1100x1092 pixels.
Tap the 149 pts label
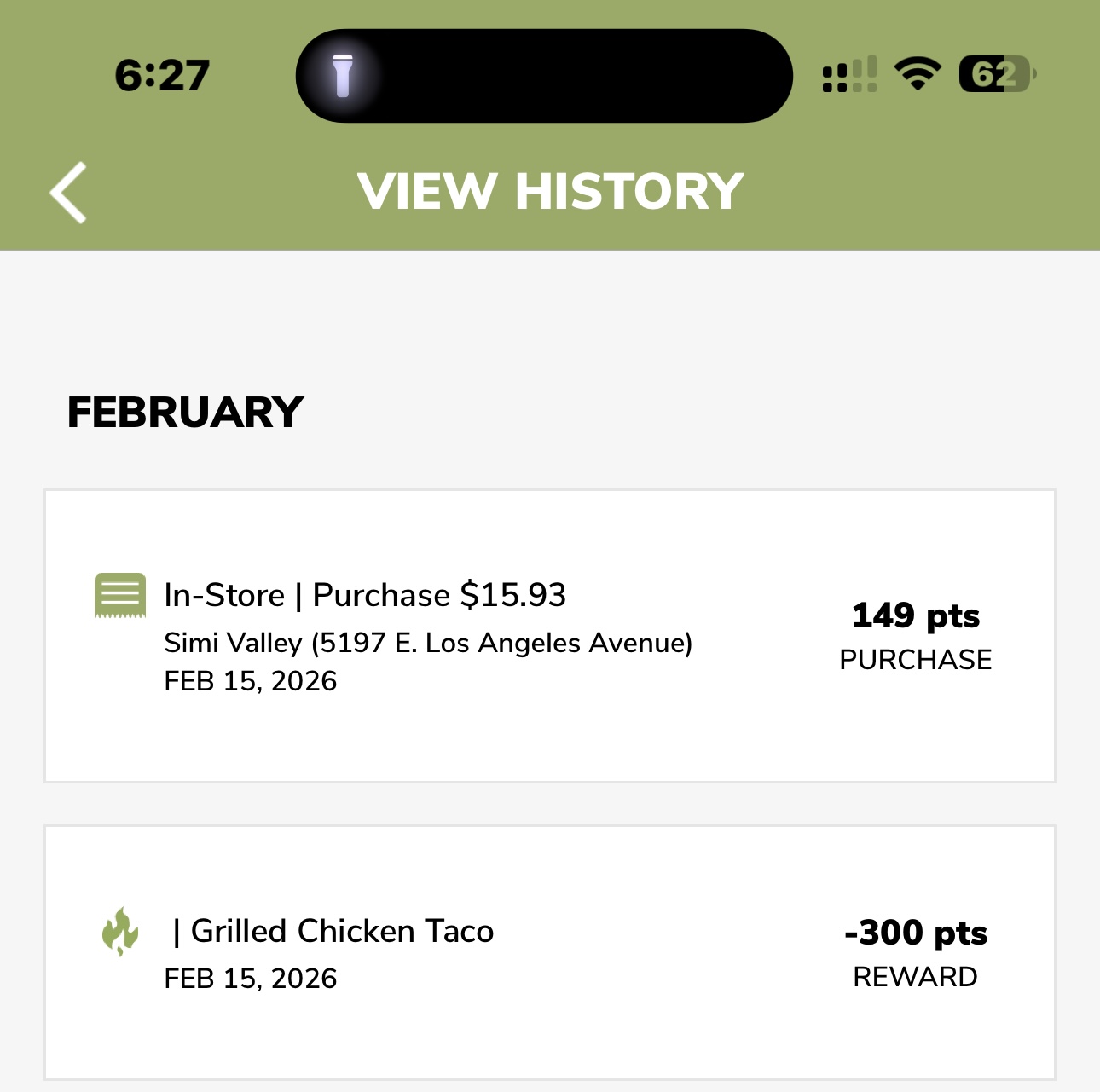[915, 615]
